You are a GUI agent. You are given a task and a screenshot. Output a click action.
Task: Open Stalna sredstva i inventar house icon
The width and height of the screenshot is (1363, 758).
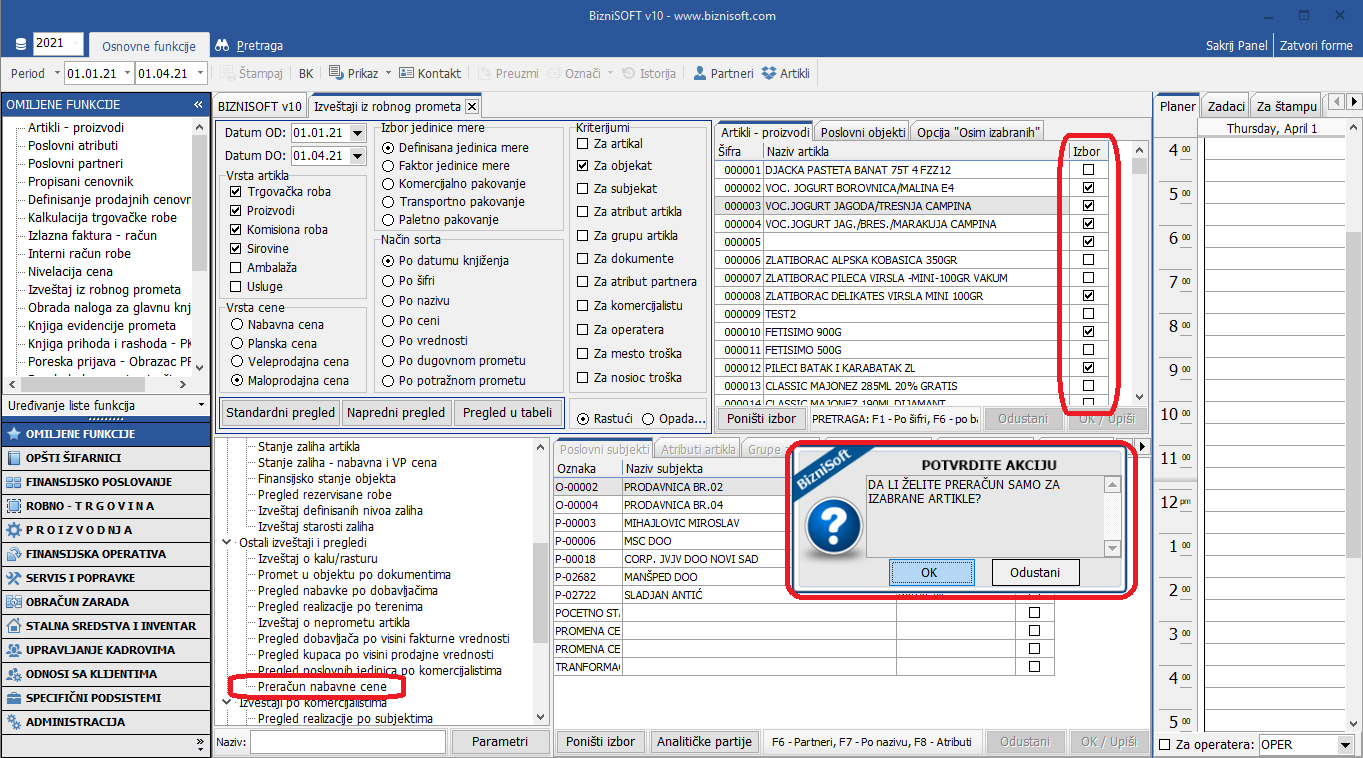click(x=14, y=626)
